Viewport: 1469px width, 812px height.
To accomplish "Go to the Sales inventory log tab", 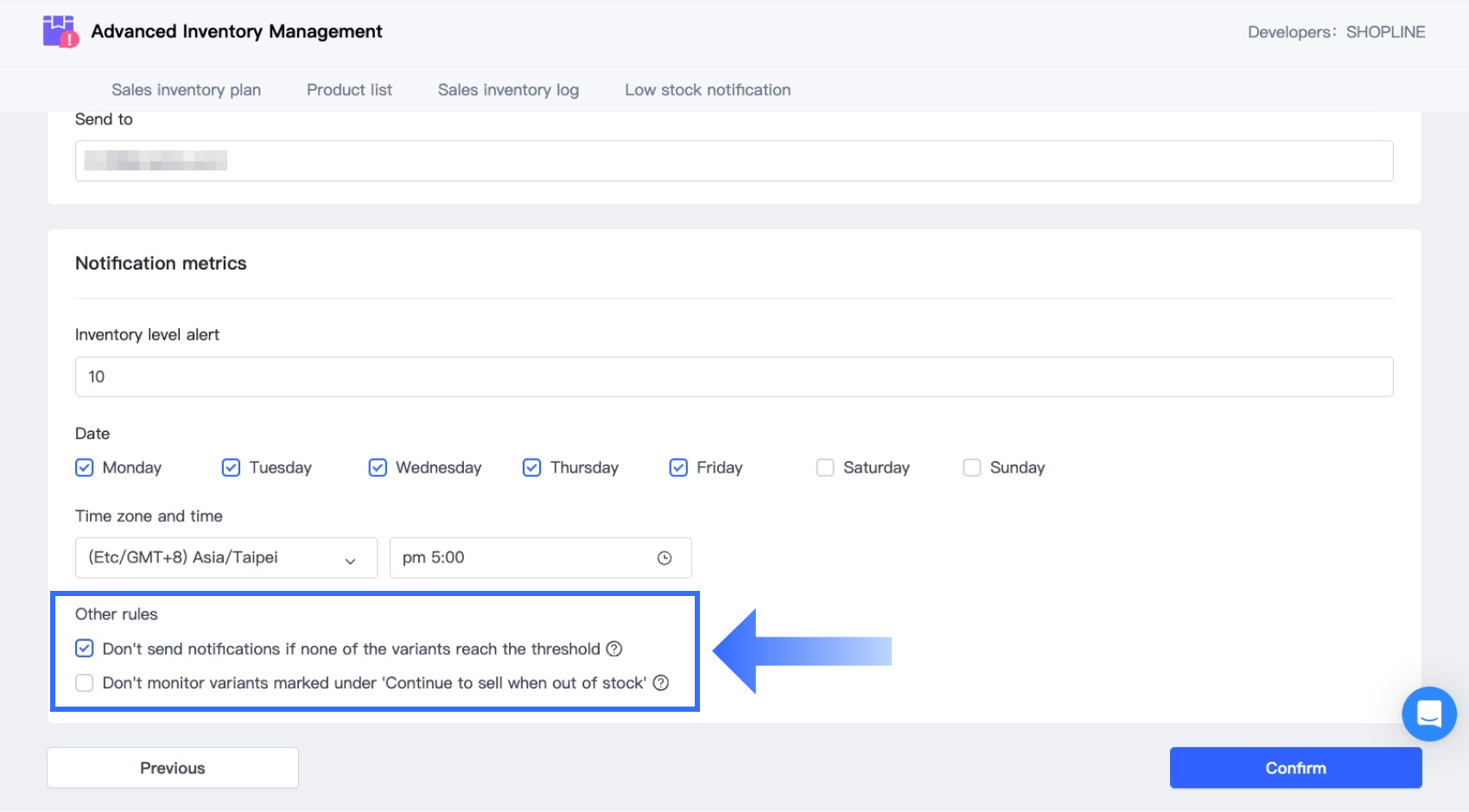I will pyautogui.click(x=508, y=90).
